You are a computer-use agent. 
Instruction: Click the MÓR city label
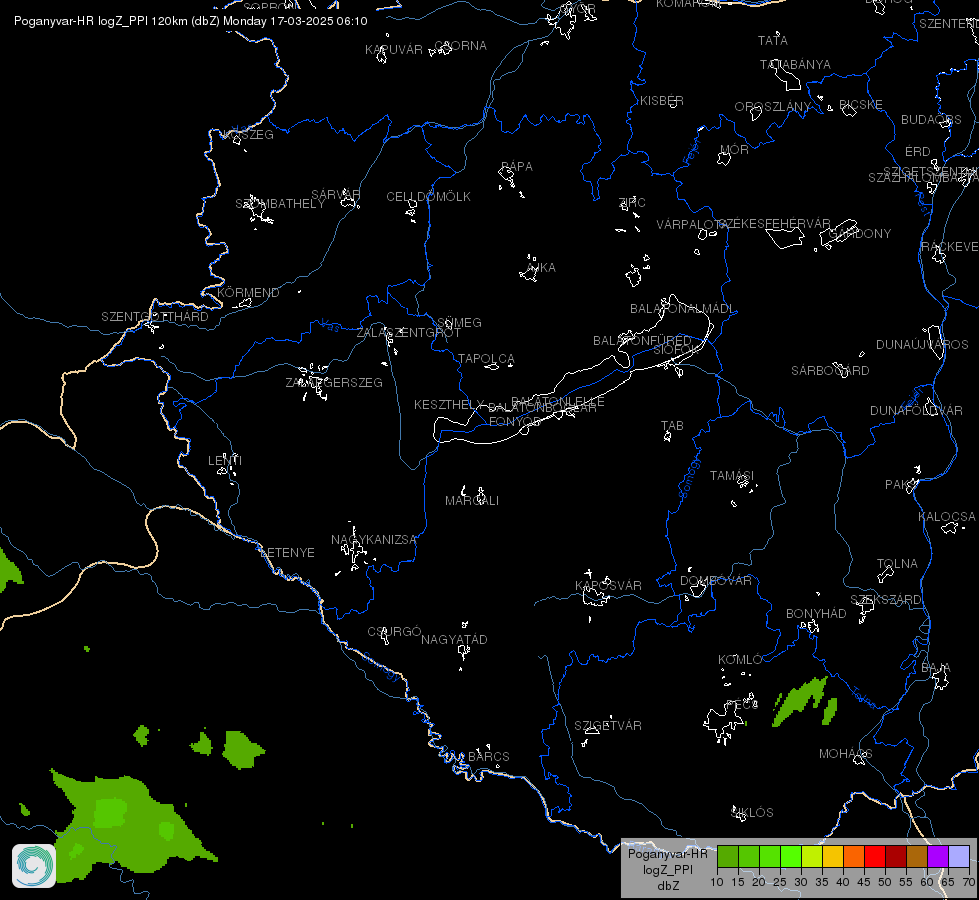click(x=734, y=149)
